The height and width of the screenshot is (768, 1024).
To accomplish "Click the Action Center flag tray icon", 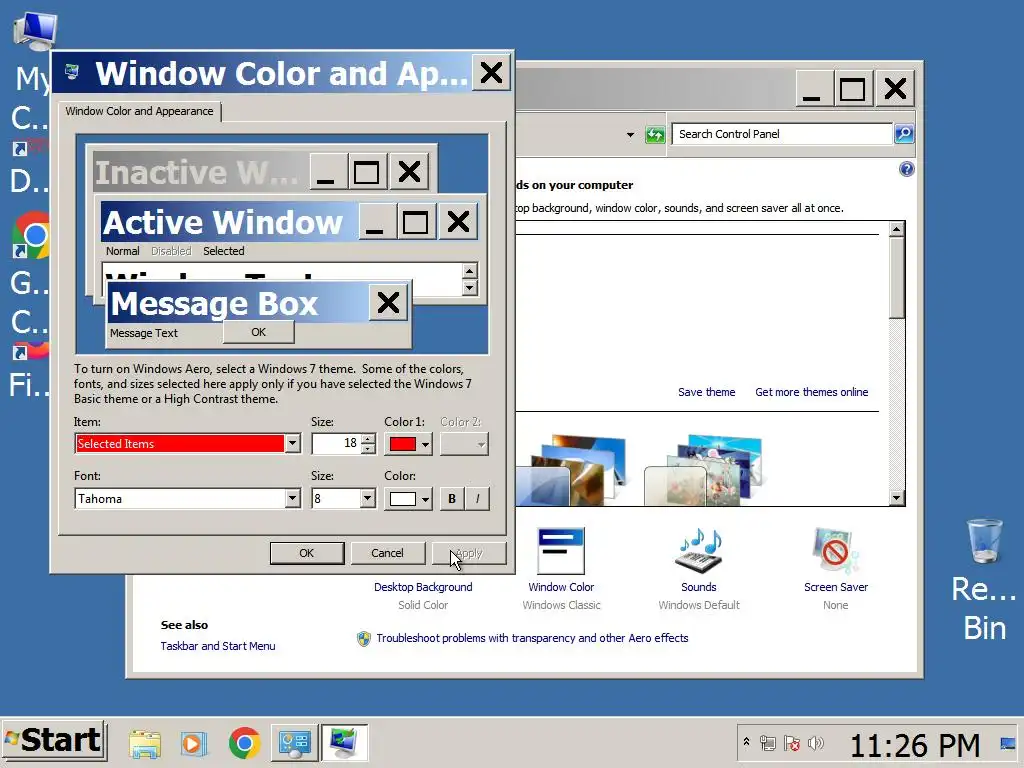I will click(792, 743).
